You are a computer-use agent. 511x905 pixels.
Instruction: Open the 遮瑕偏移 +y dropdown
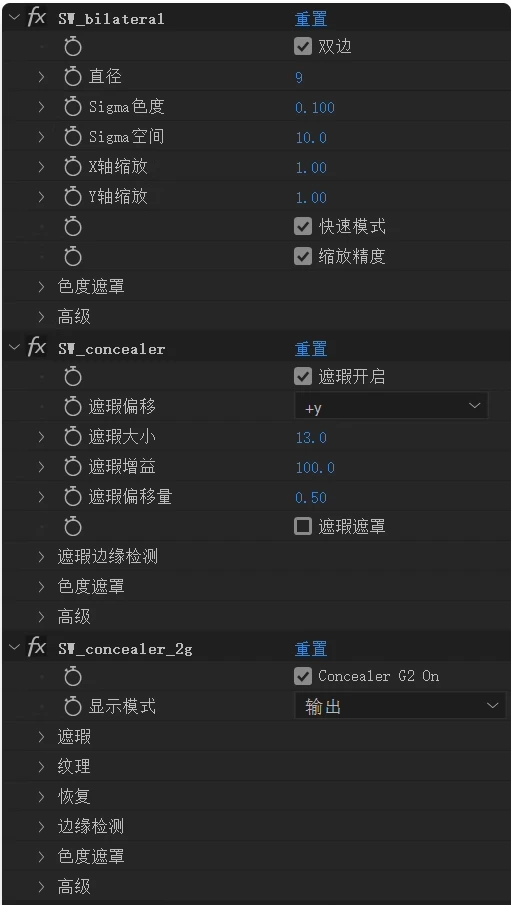(391, 407)
